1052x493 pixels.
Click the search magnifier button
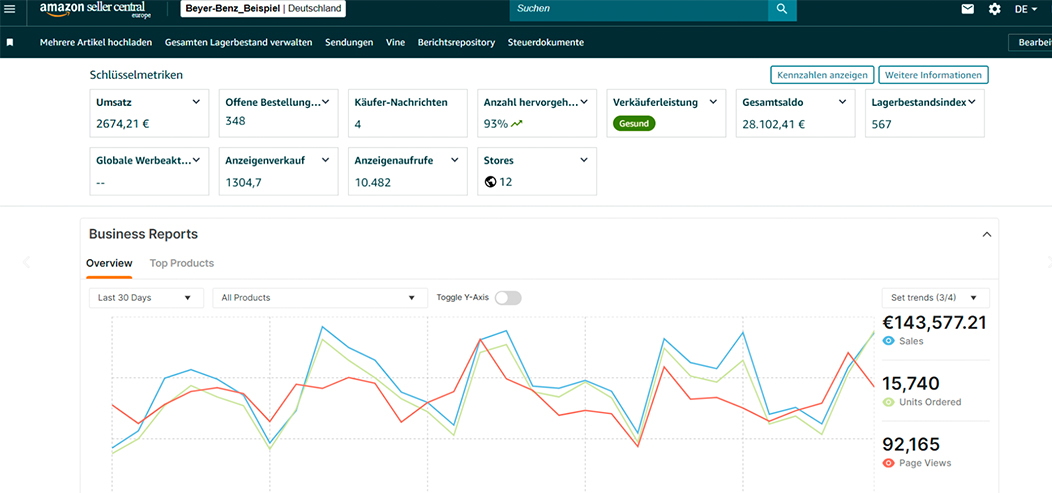[782, 9]
